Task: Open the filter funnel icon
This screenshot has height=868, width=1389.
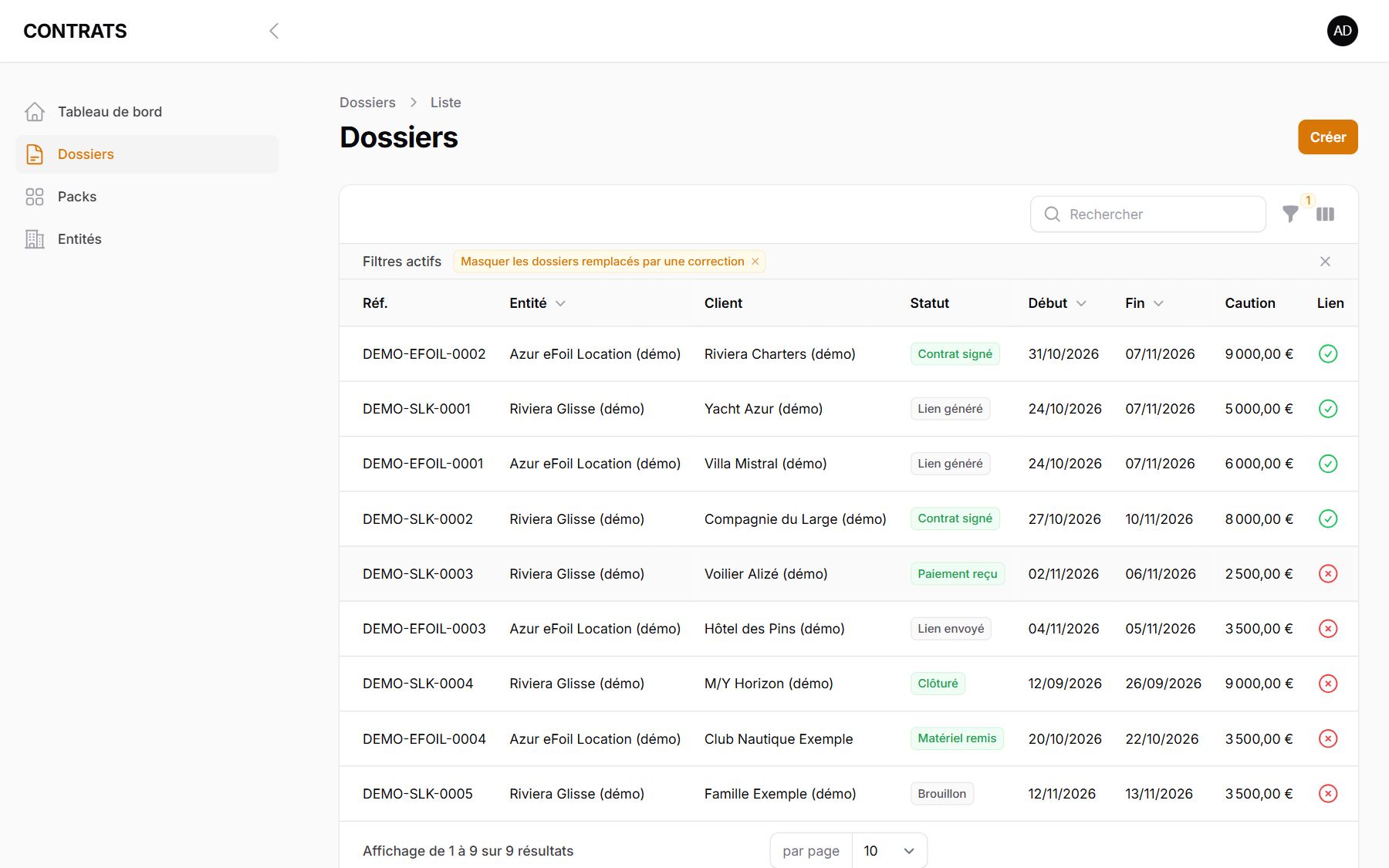Action: point(1290,214)
